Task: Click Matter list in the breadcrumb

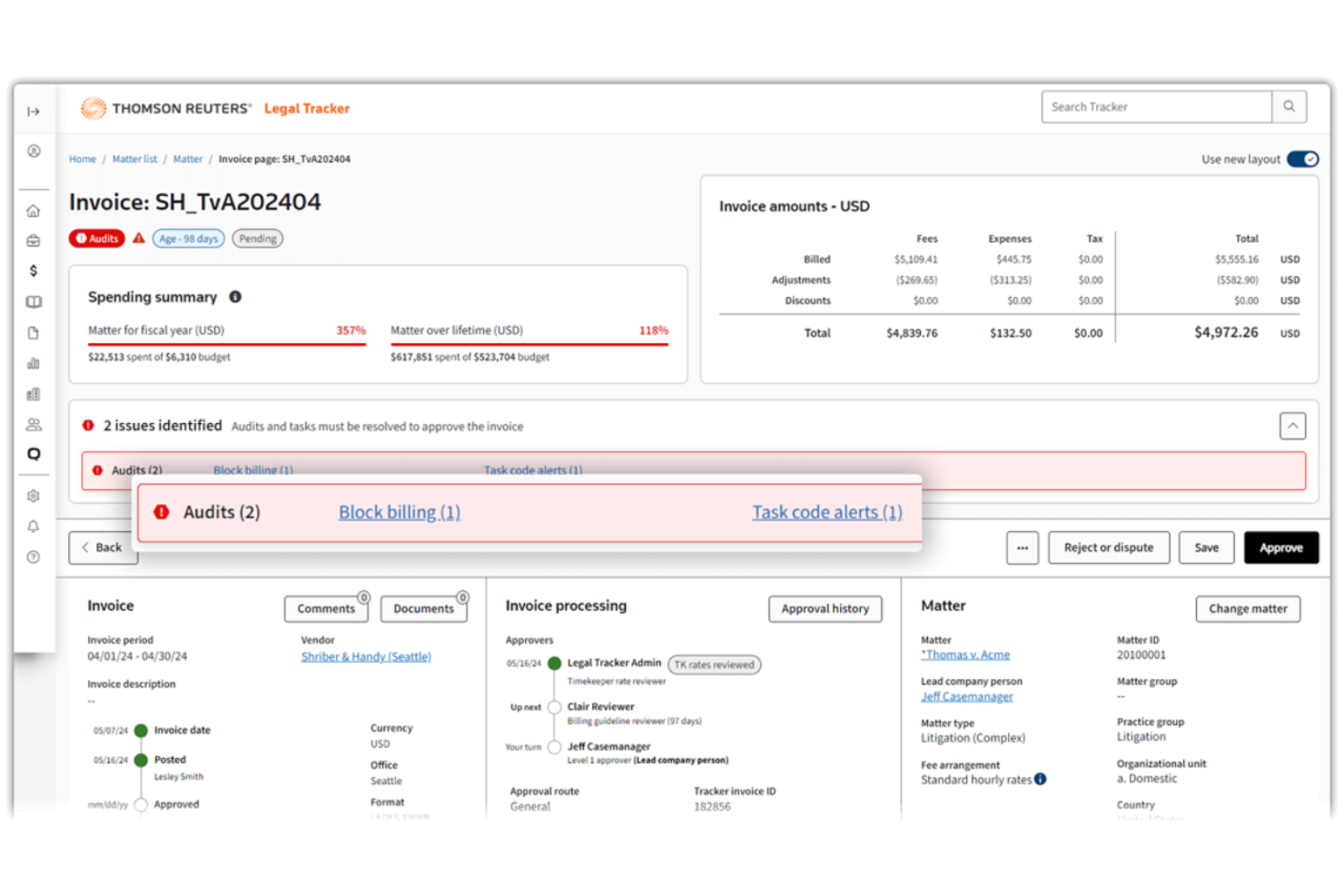Action: tap(134, 159)
